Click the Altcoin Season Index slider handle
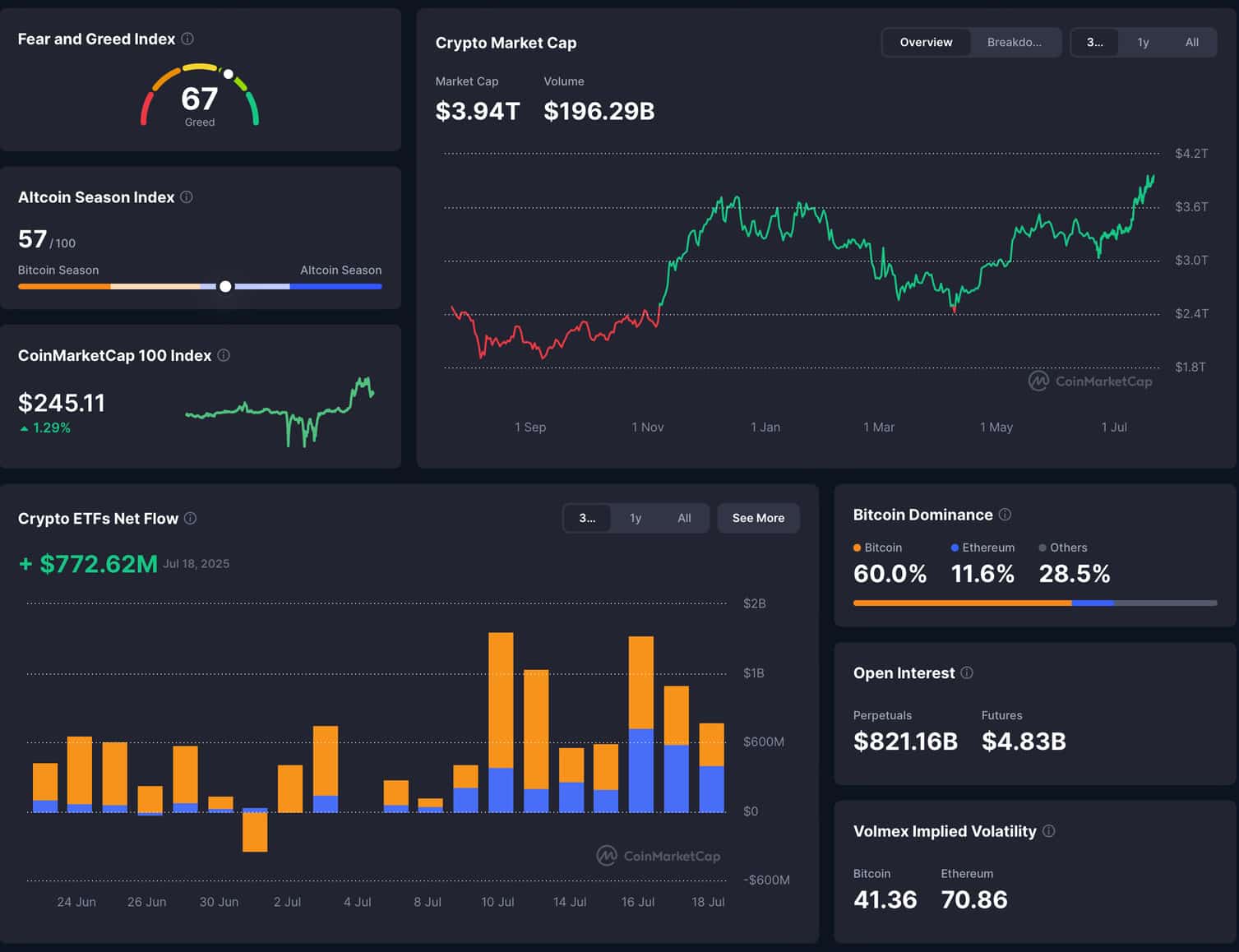This screenshot has width=1239, height=952. 225,286
